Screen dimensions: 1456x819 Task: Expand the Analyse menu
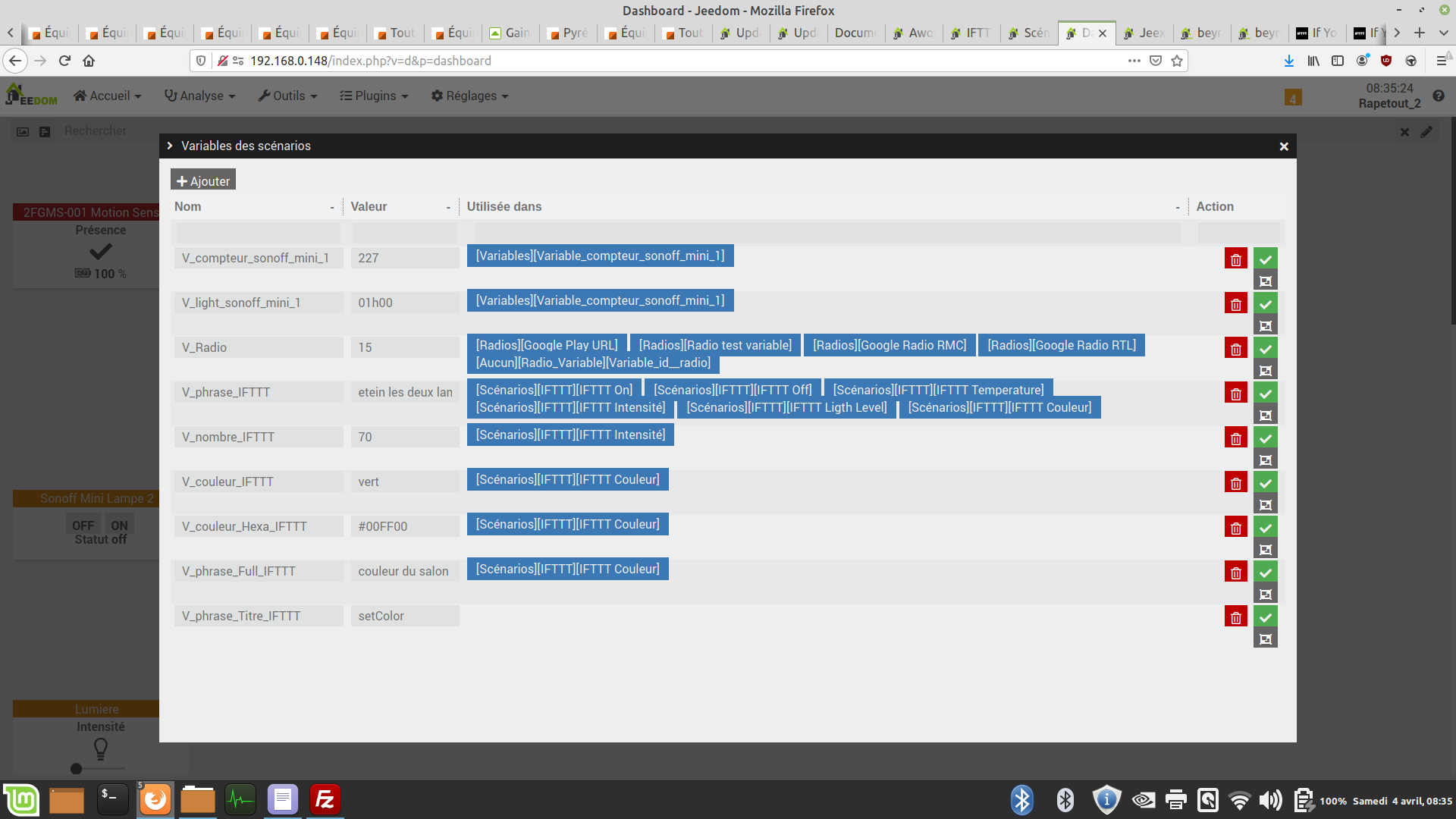pyautogui.click(x=200, y=96)
